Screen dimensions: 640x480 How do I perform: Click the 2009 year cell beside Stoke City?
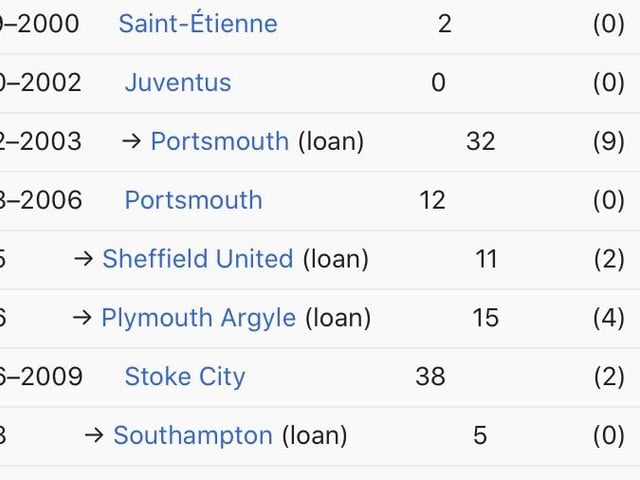[41, 376]
